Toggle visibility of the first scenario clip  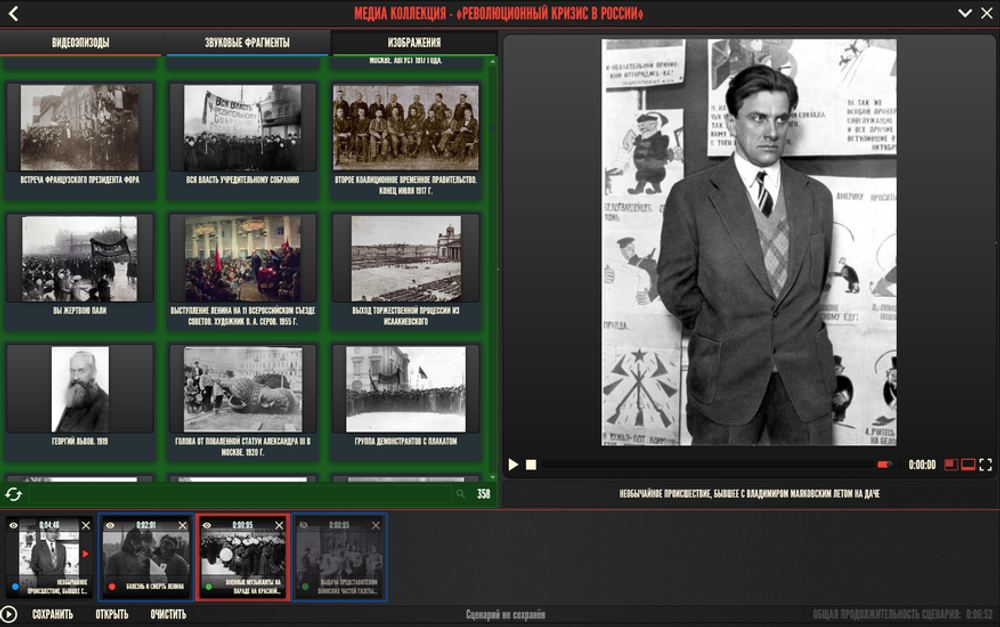click(14, 525)
